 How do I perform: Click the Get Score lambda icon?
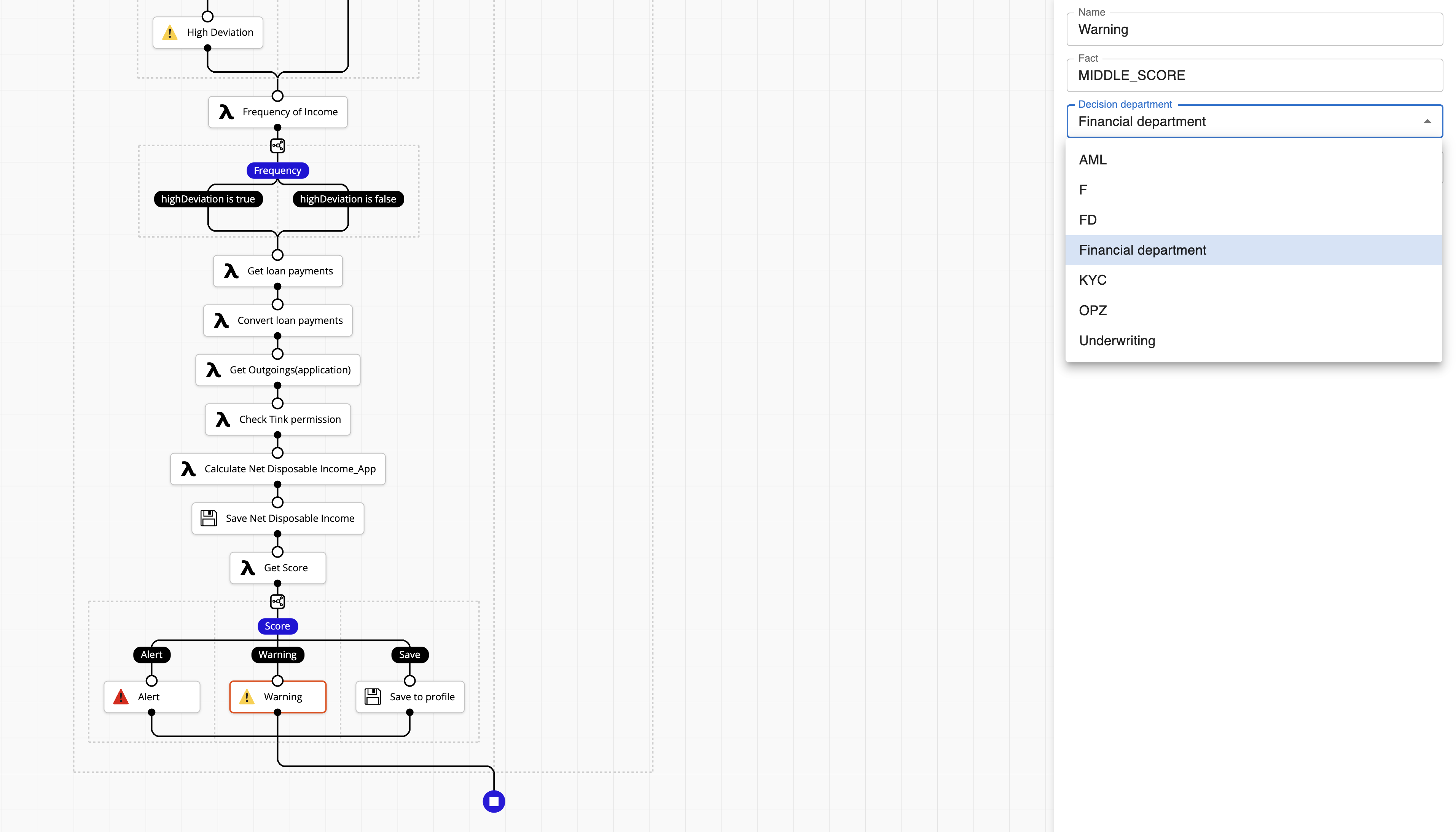(247, 568)
